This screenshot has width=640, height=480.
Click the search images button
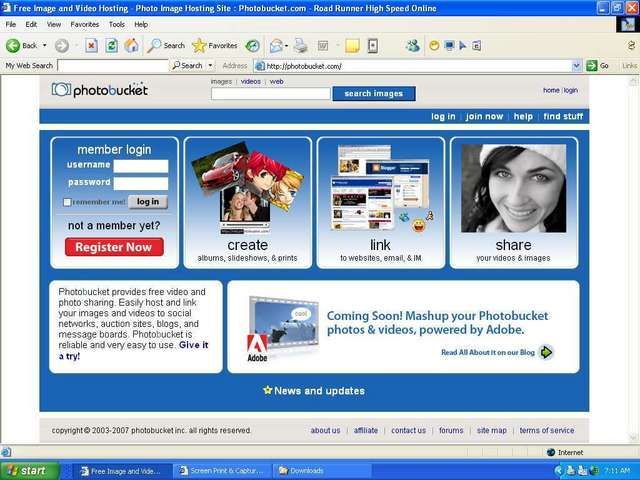coord(374,93)
